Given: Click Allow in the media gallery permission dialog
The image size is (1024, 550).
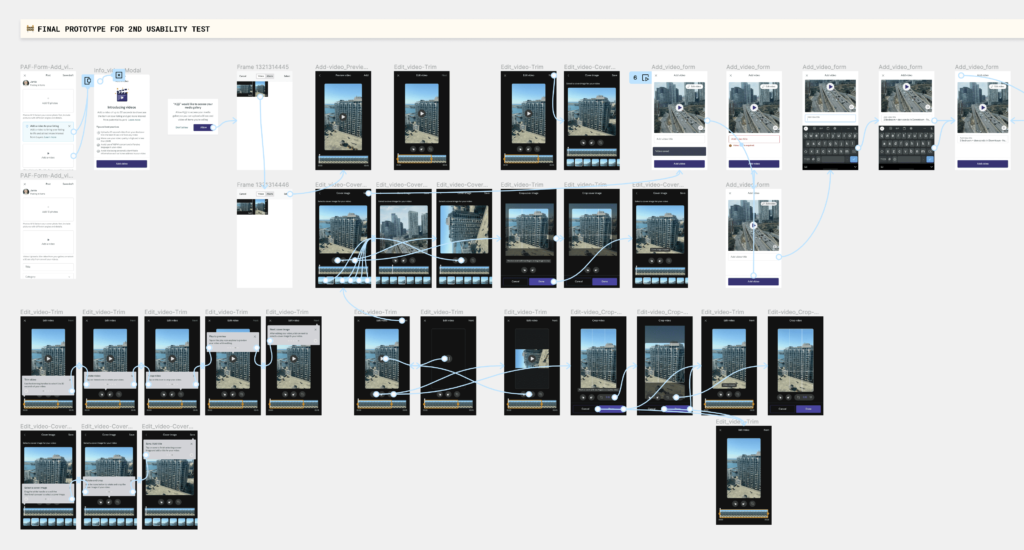Looking at the screenshot, I should [203, 127].
